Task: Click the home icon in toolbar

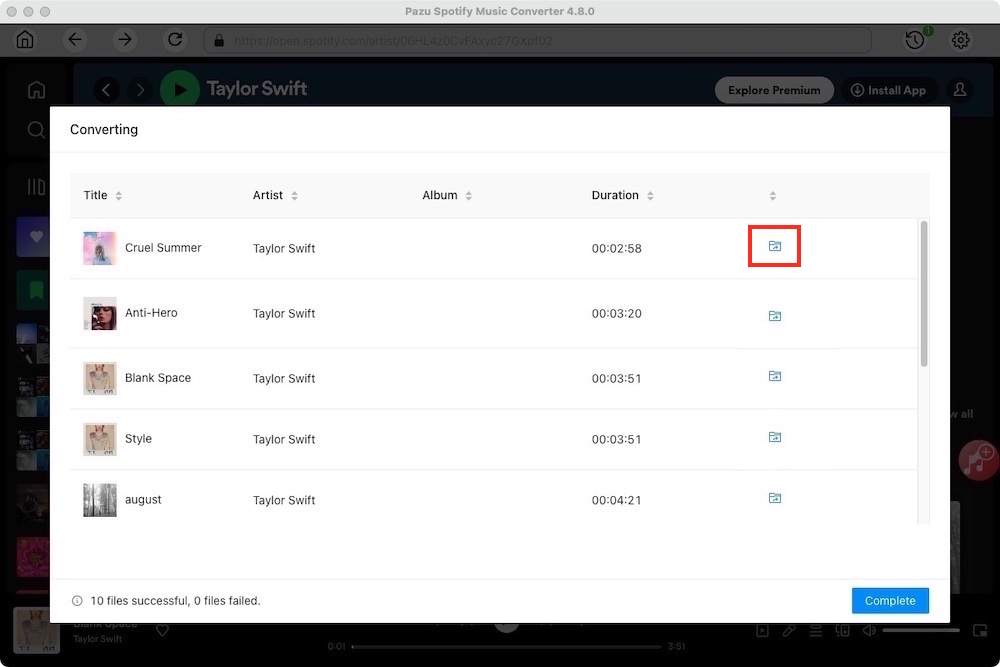Action: point(25,40)
